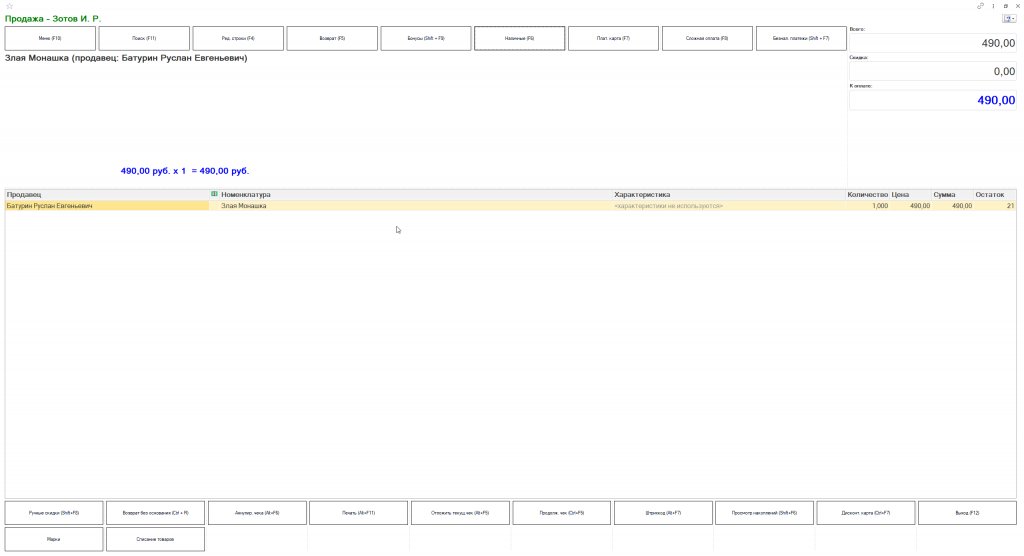
Task: Click the К оплате field with blue 490,00
Action: pos(933,100)
